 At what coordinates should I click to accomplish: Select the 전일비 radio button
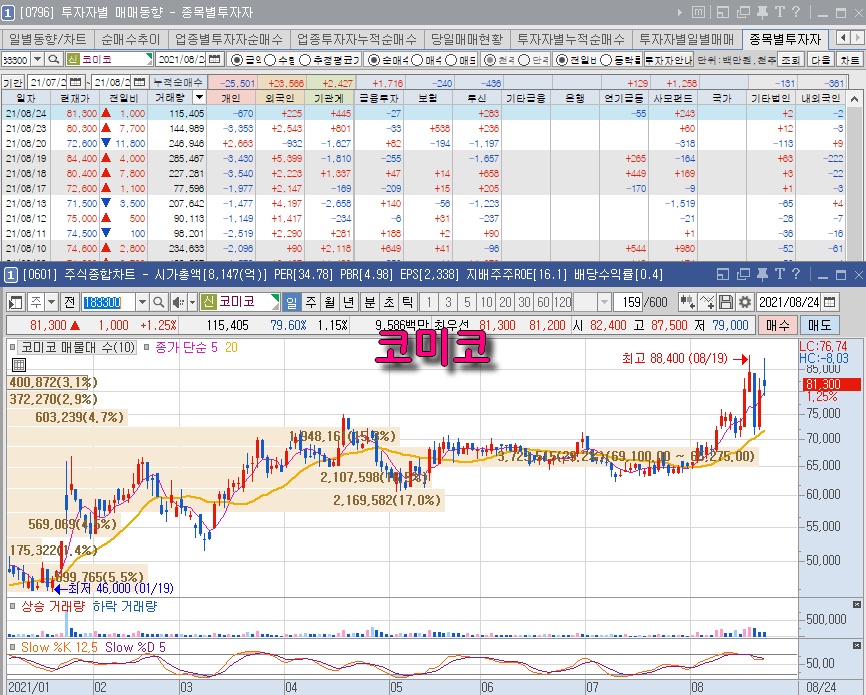(562, 60)
